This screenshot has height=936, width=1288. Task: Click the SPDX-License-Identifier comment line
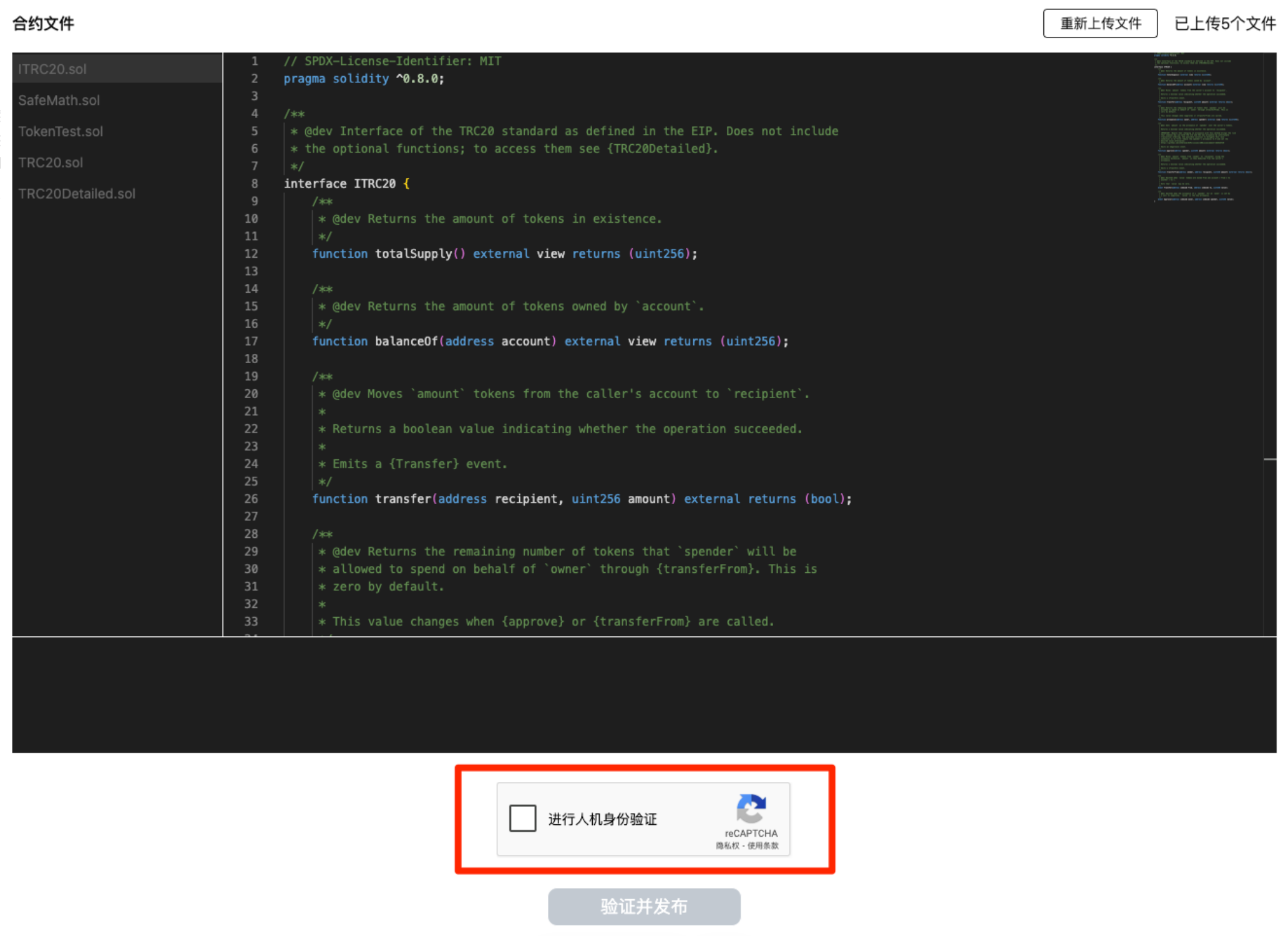393,61
